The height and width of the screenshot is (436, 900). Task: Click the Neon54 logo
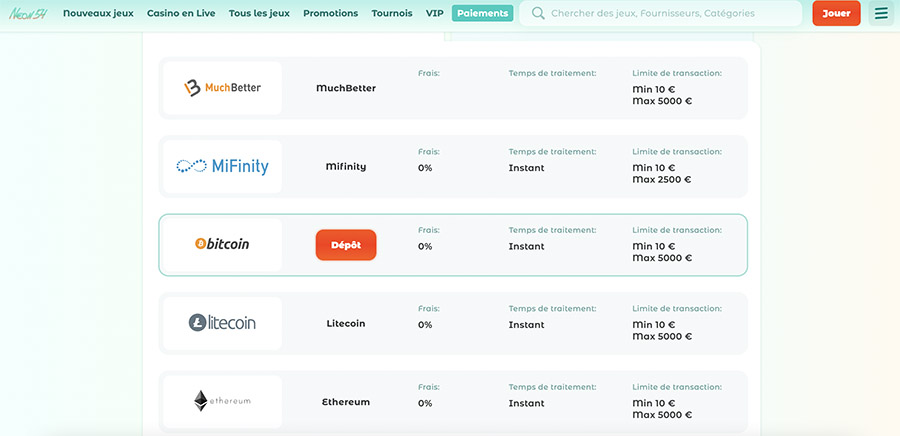(28, 13)
